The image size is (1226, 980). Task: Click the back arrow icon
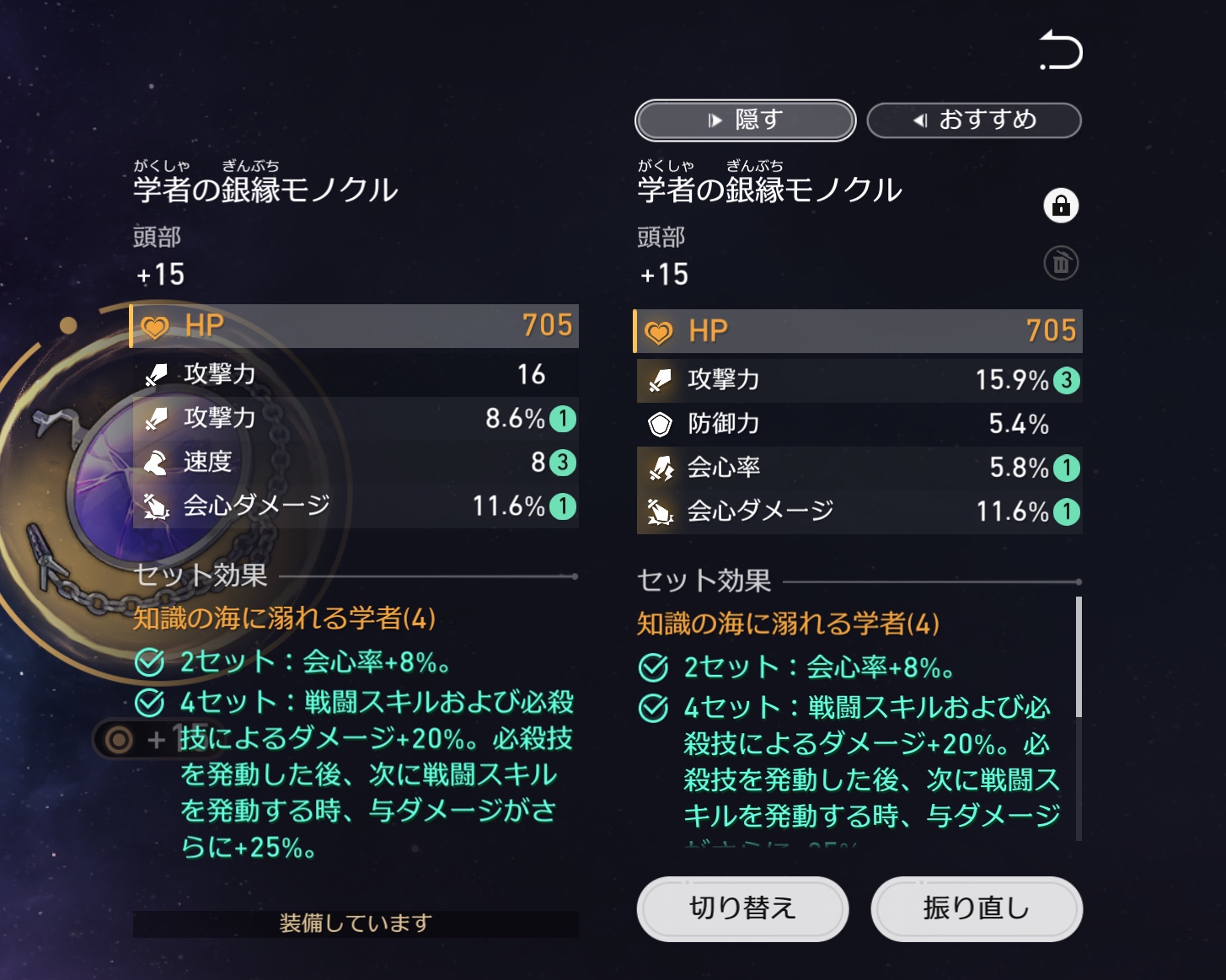click(1061, 50)
